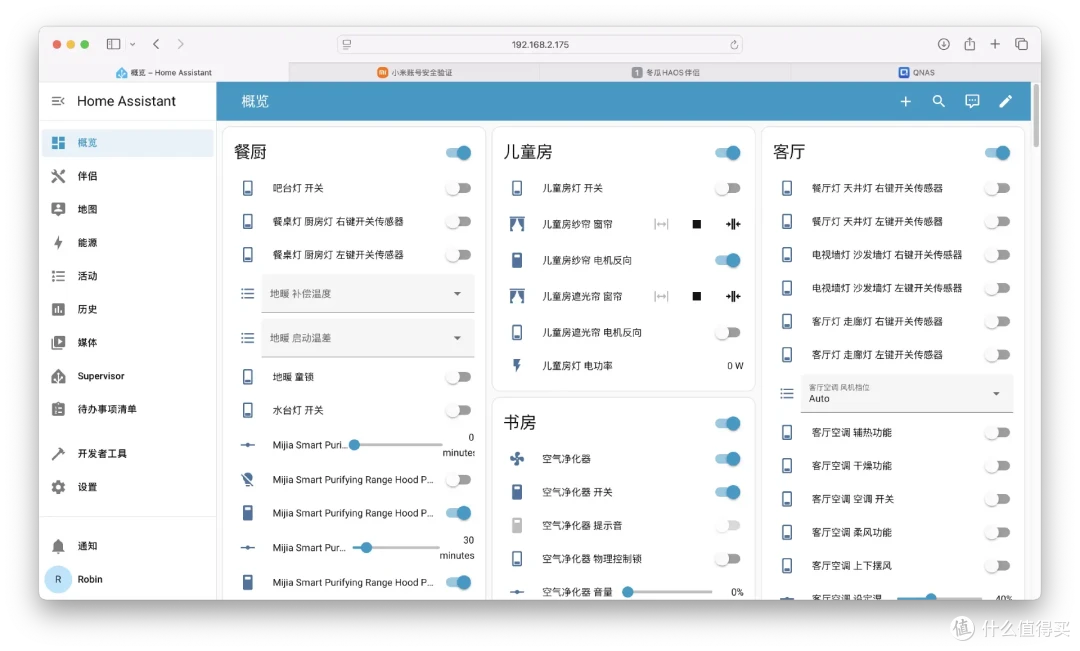This screenshot has height=651, width=1080.
Task: Open 客厅空调 风机档位 Auto dropdown
Action: pyautogui.click(x=906, y=393)
